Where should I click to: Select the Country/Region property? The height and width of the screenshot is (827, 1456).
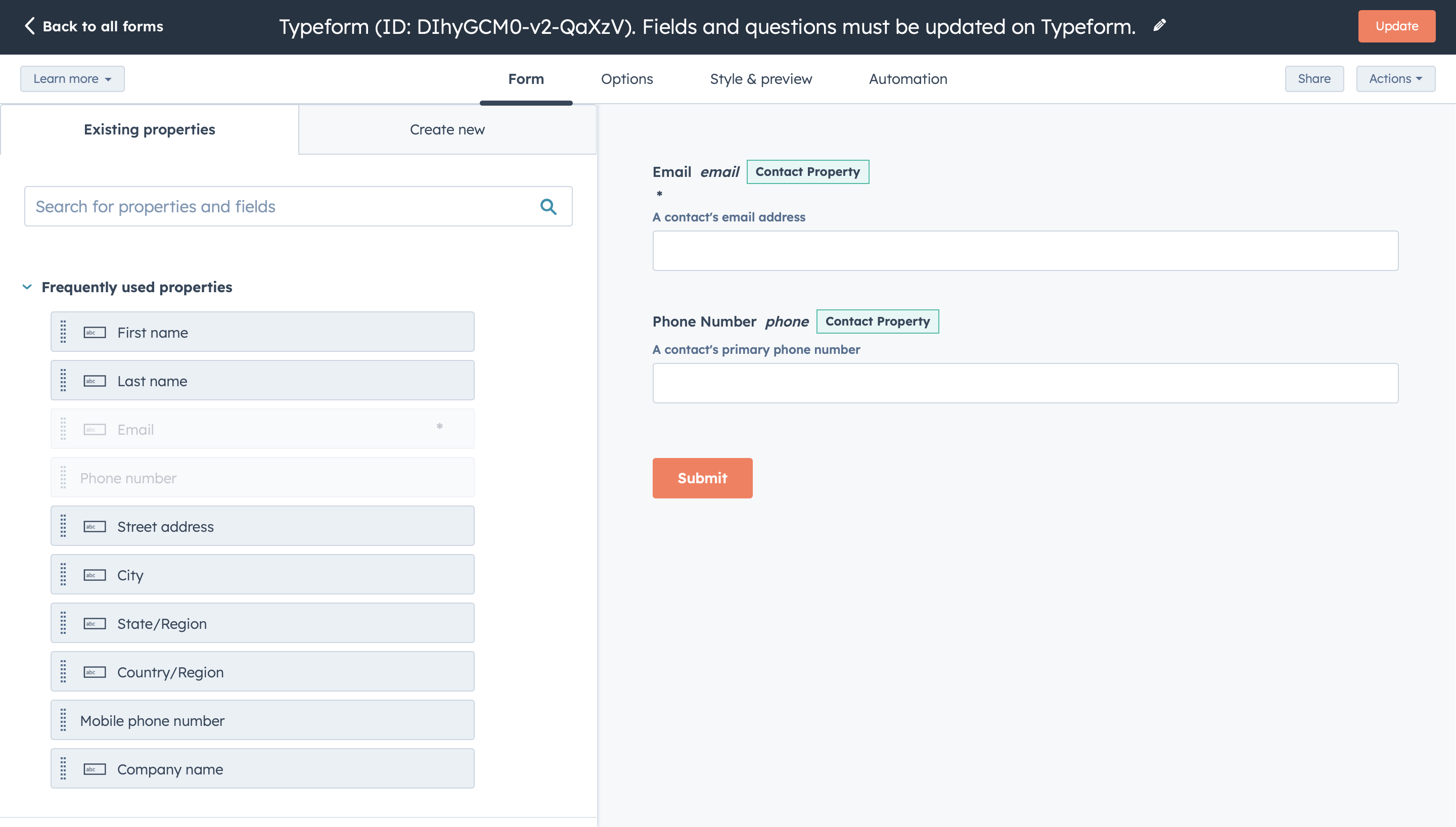(262, 671)
